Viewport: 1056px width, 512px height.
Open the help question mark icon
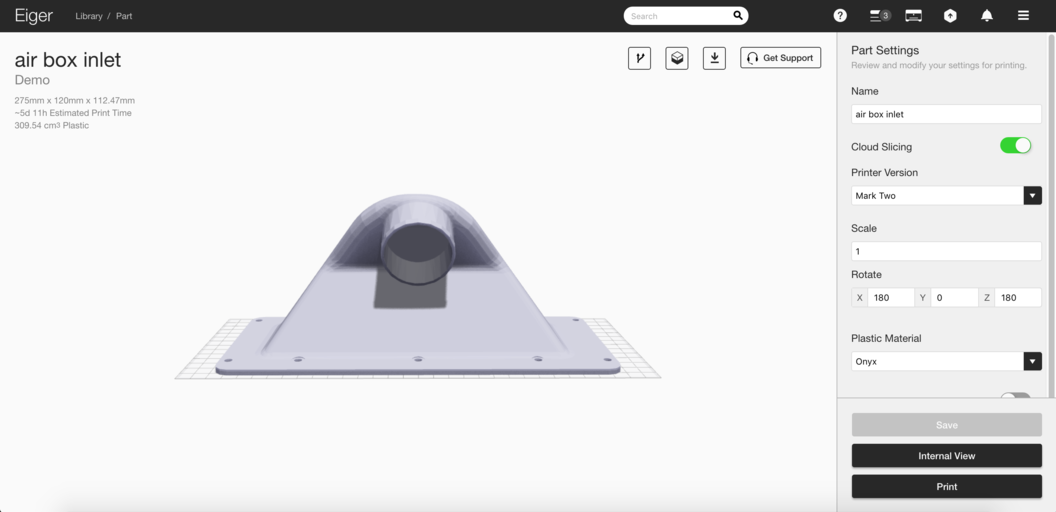point(840,16)
